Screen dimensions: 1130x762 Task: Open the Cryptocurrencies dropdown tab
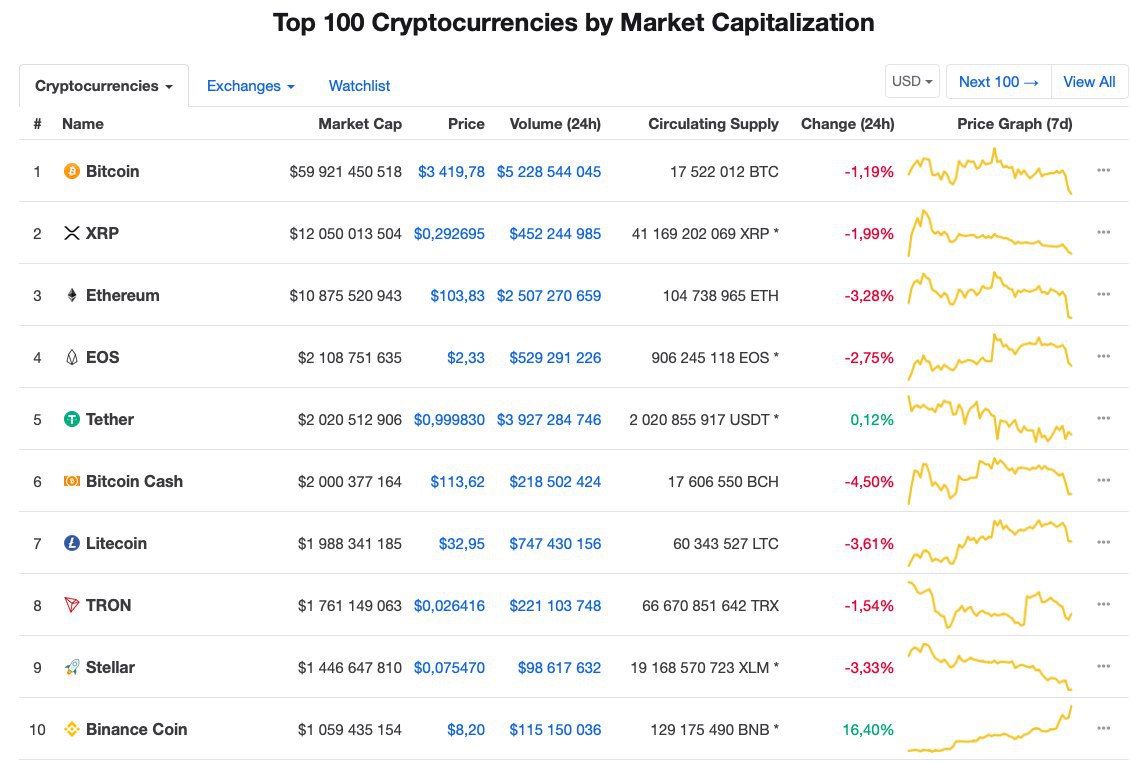point(104,86)
